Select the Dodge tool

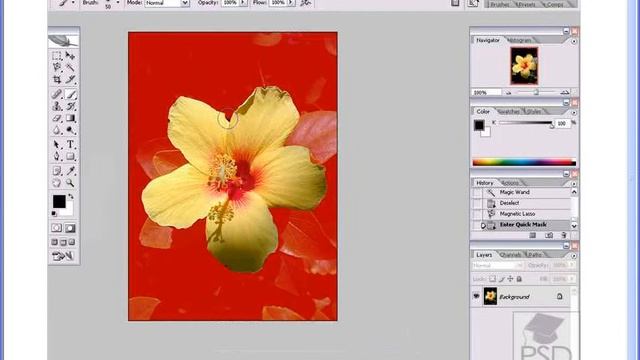70,130
